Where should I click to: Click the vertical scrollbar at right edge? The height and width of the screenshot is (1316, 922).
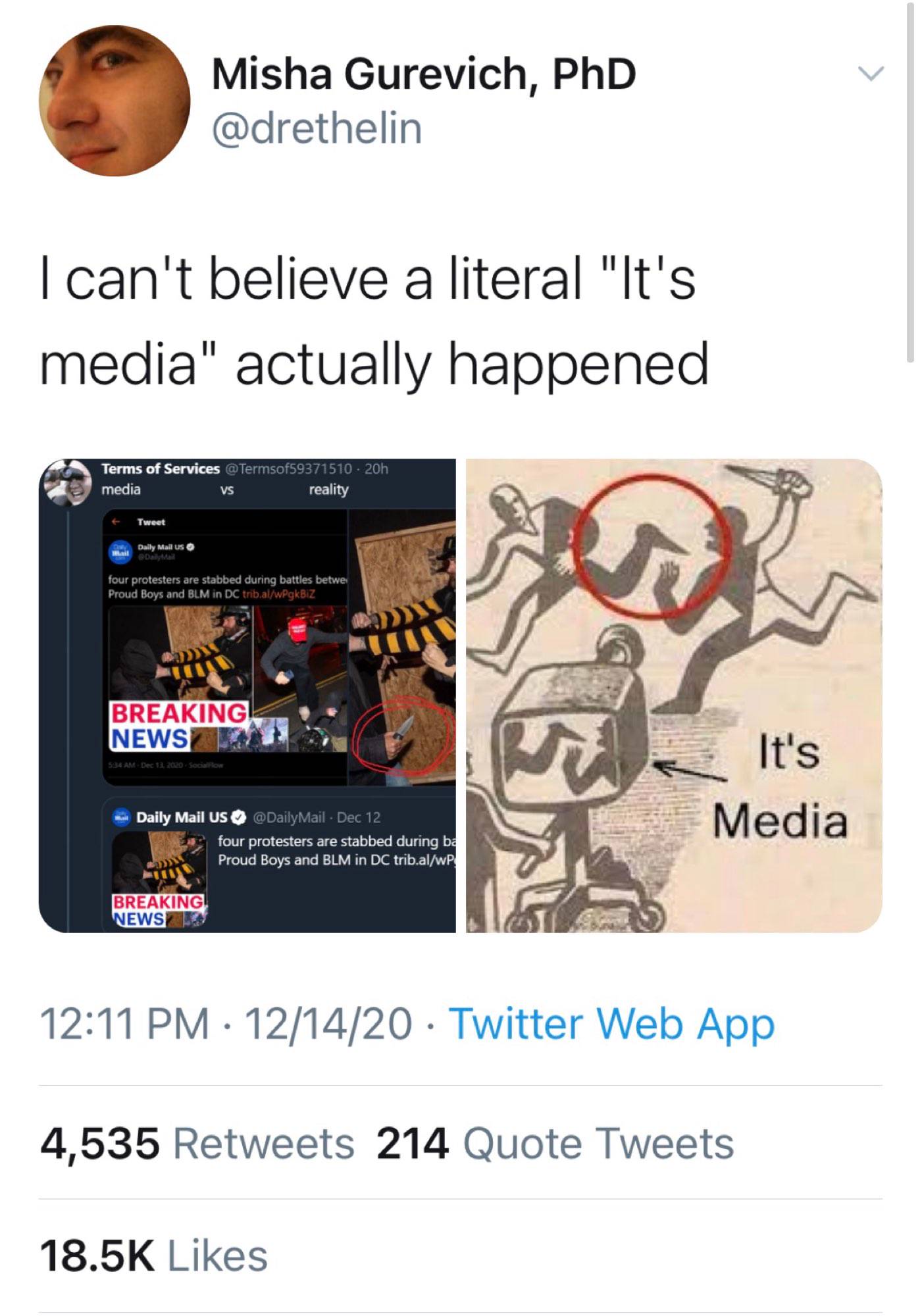click(x=910, y=182)
